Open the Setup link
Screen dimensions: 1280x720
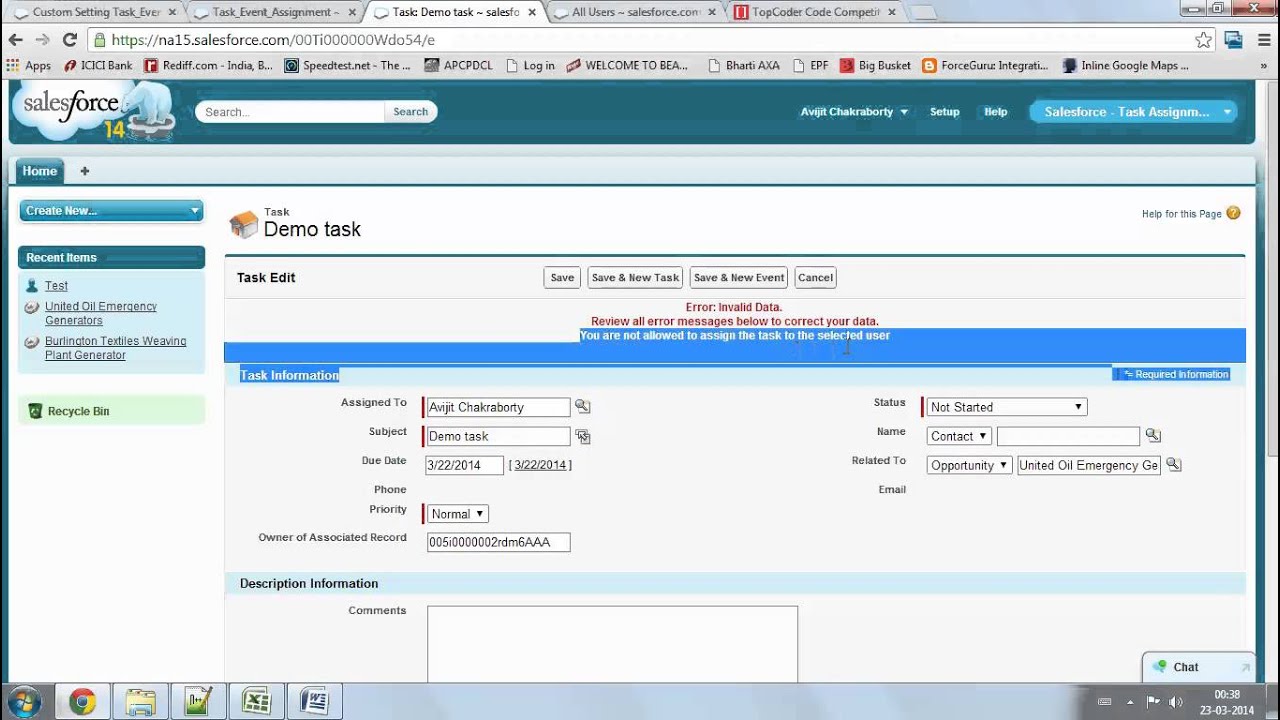[944, 112]
